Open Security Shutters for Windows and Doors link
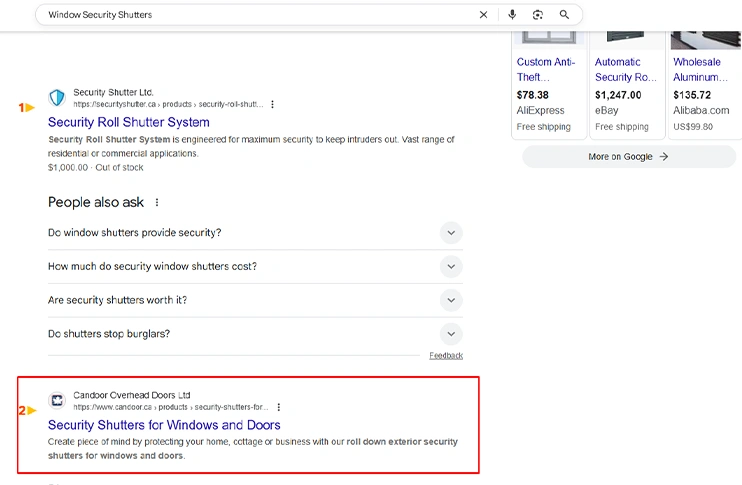Viewport: 742px width, 485px height. coord(164,426)
